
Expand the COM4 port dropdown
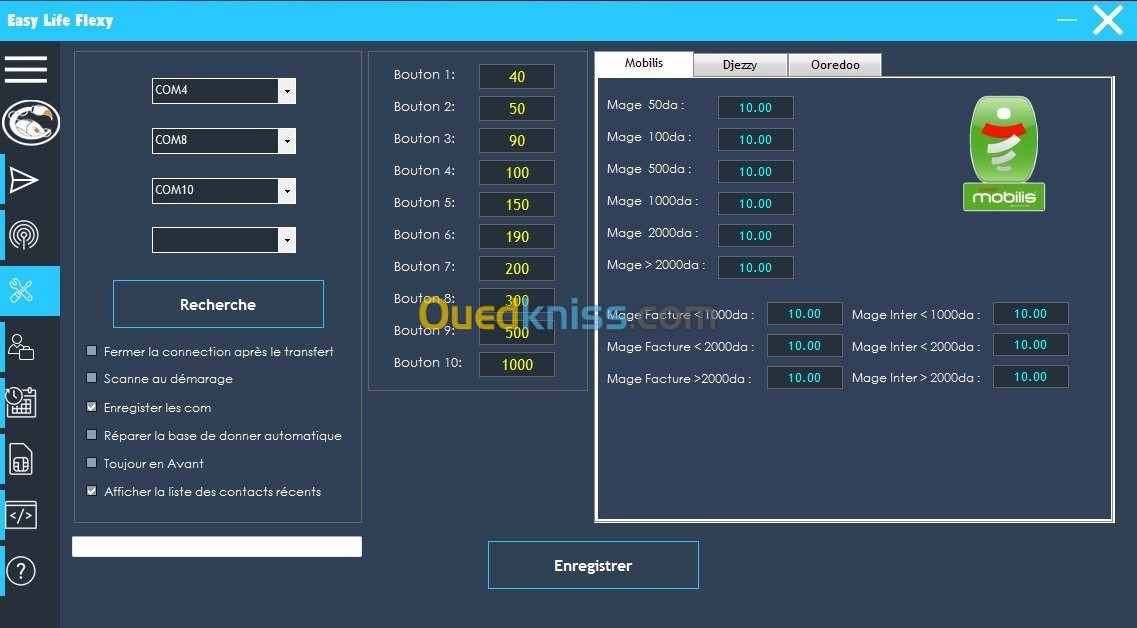click(x=287, y=91)
